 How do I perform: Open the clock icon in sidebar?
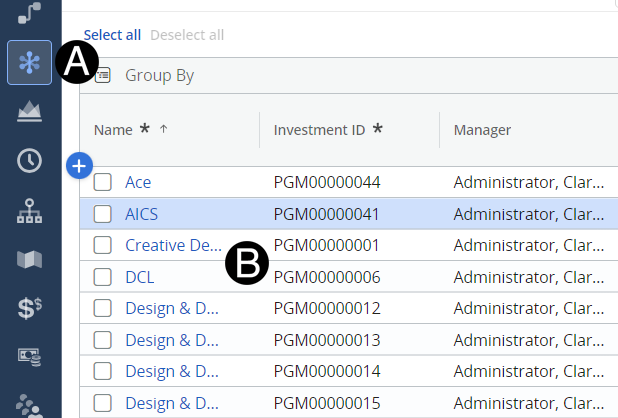(29, 160)
